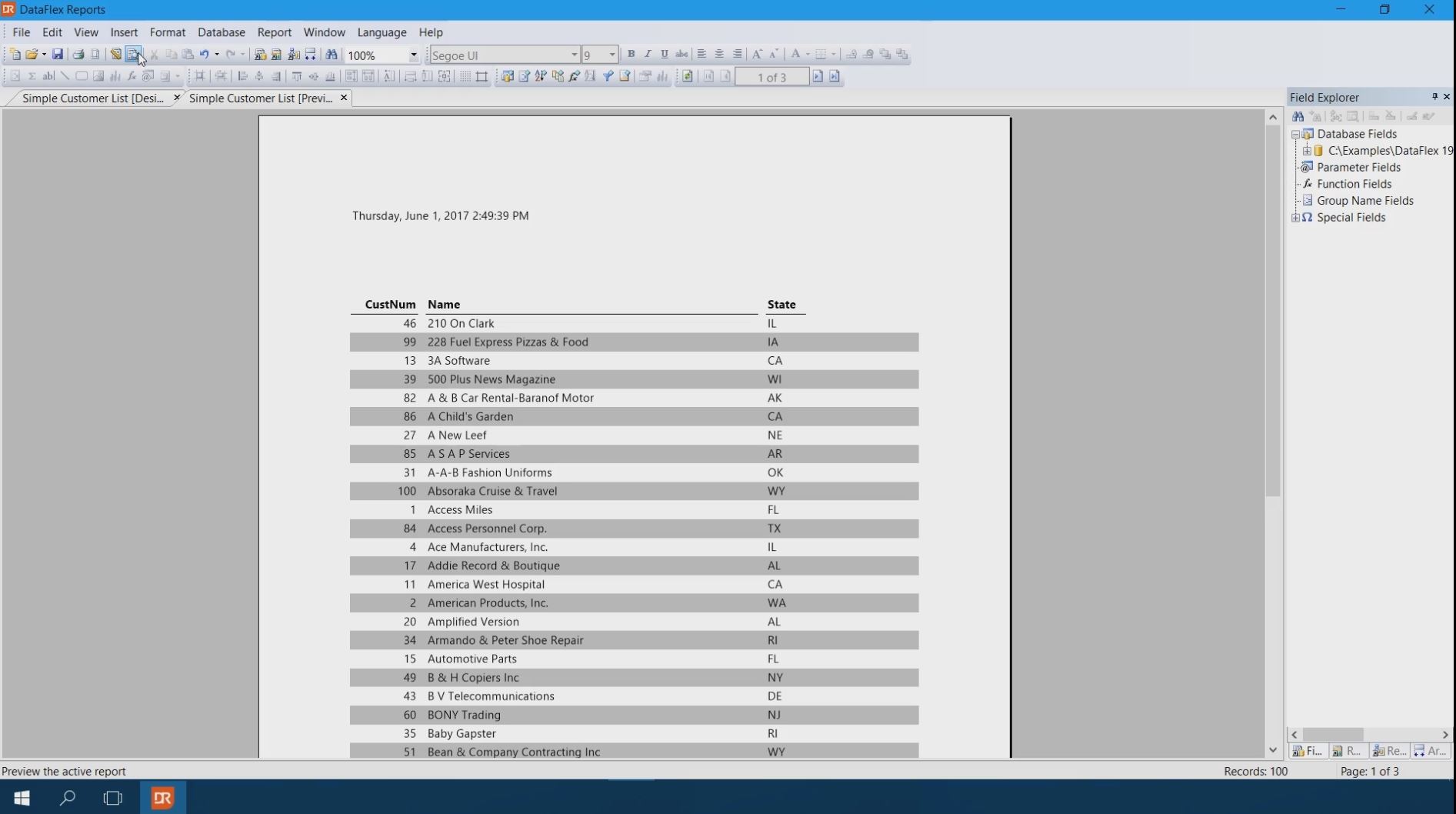Click the vertical scrollbar down arrow in preview

coord(1273,750)
